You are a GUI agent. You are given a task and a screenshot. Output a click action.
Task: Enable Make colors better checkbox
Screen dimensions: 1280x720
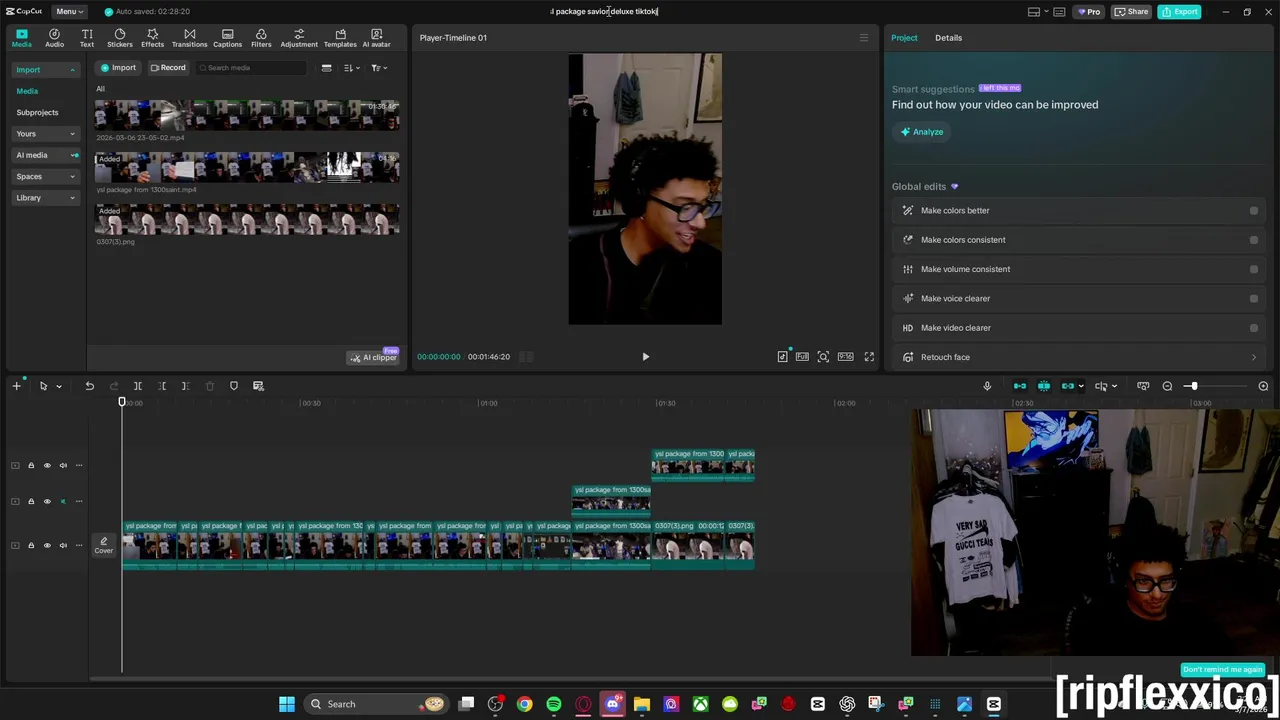[x=1254, y=211]
